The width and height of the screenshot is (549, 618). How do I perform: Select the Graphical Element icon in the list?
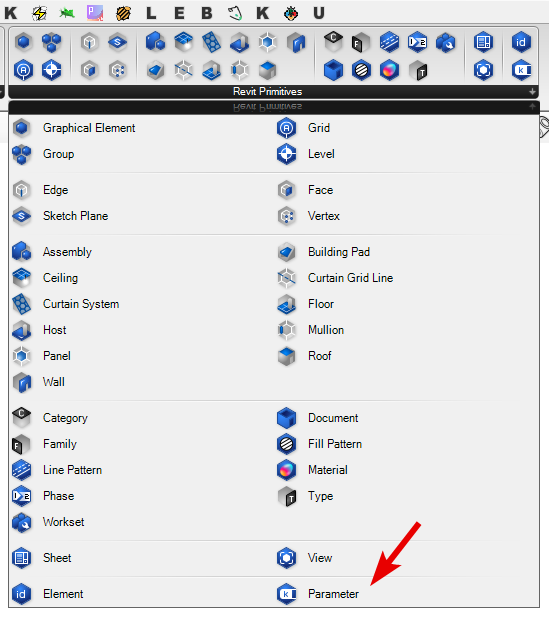pos(22,128)
